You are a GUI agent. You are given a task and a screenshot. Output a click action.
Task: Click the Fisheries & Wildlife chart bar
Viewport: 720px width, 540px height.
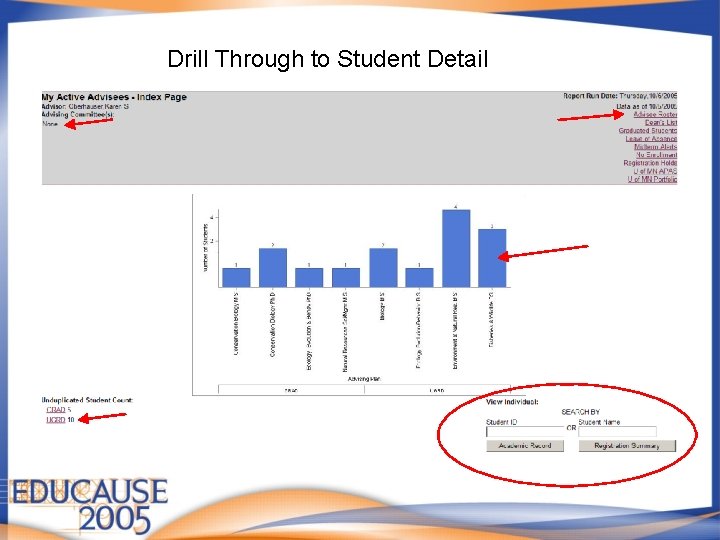[x=492, y=258]
